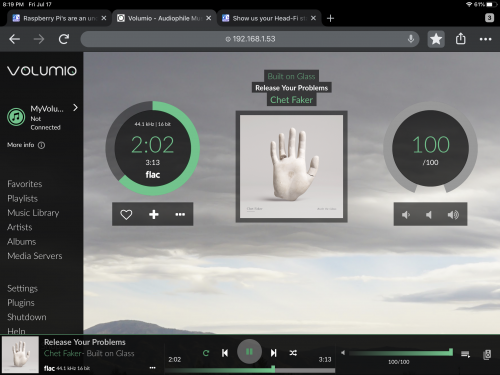Open Plugins in sidebar
This screenshot has height=375, width=500.
[21, 303]
